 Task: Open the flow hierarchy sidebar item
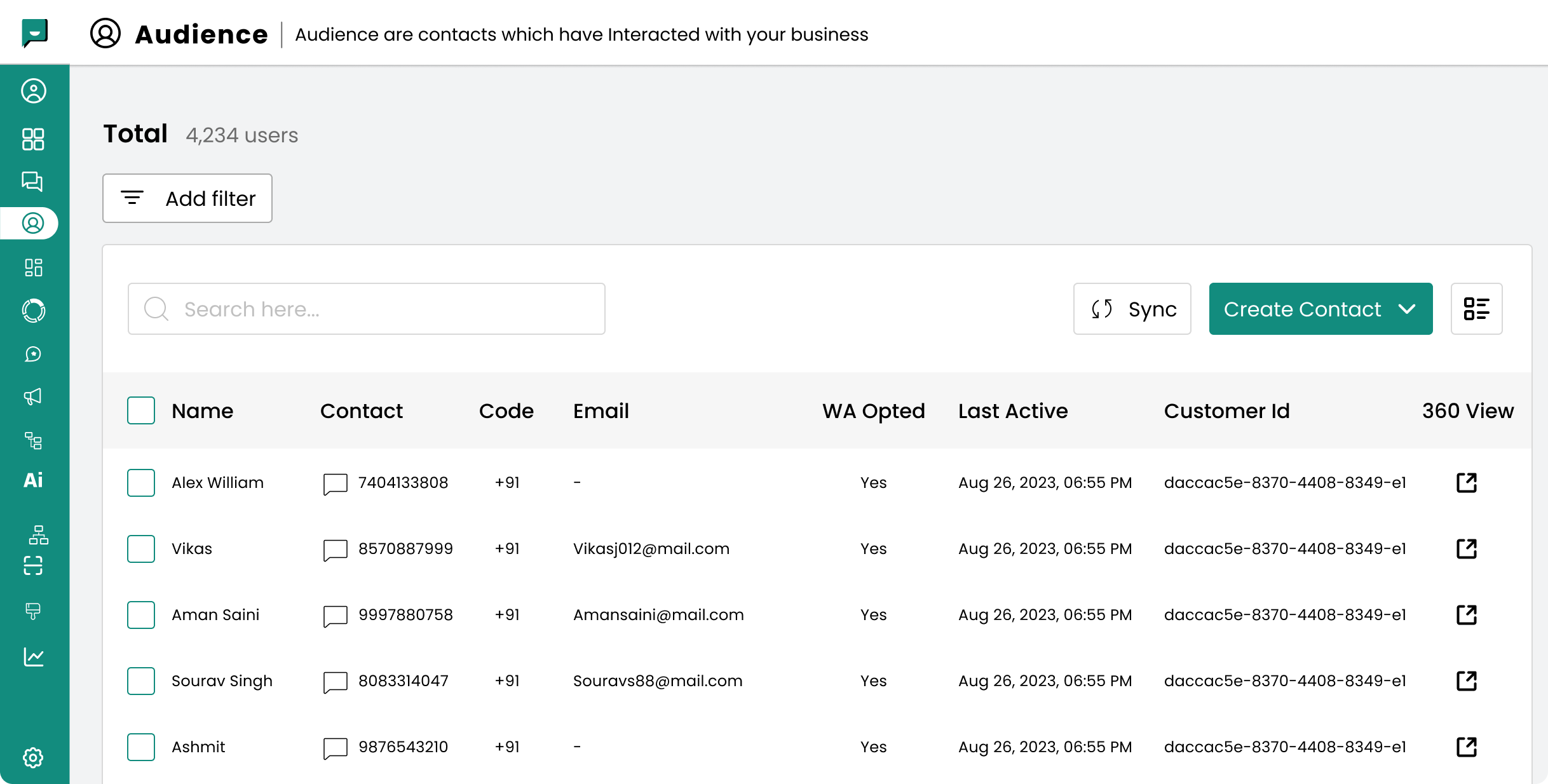coord(33,440)
